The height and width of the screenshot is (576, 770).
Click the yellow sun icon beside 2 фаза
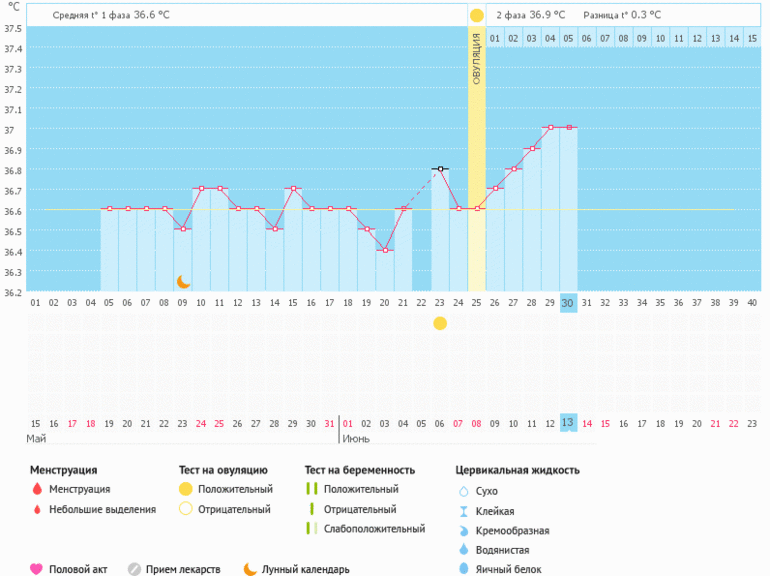476,15
